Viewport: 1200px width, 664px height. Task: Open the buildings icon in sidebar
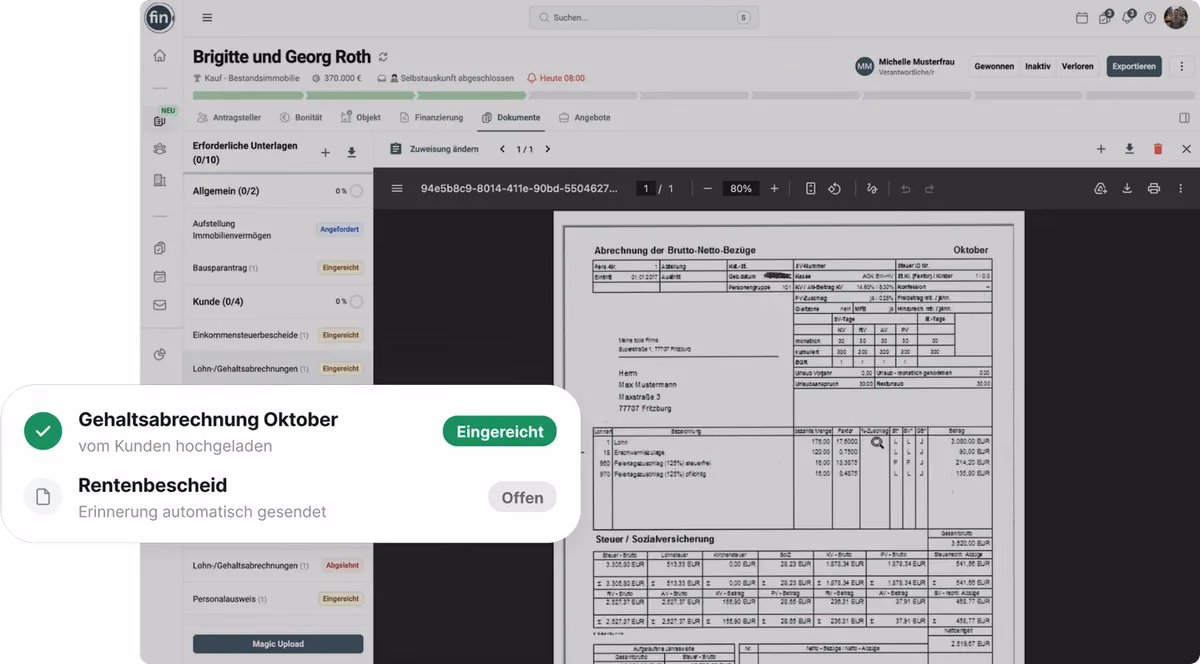(x=160, y=180)
